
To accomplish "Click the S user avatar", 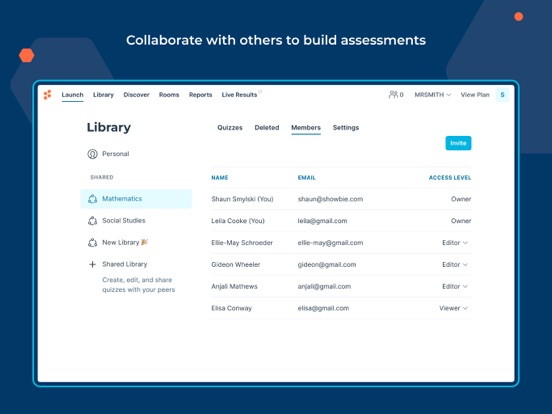I will [502, 95].
